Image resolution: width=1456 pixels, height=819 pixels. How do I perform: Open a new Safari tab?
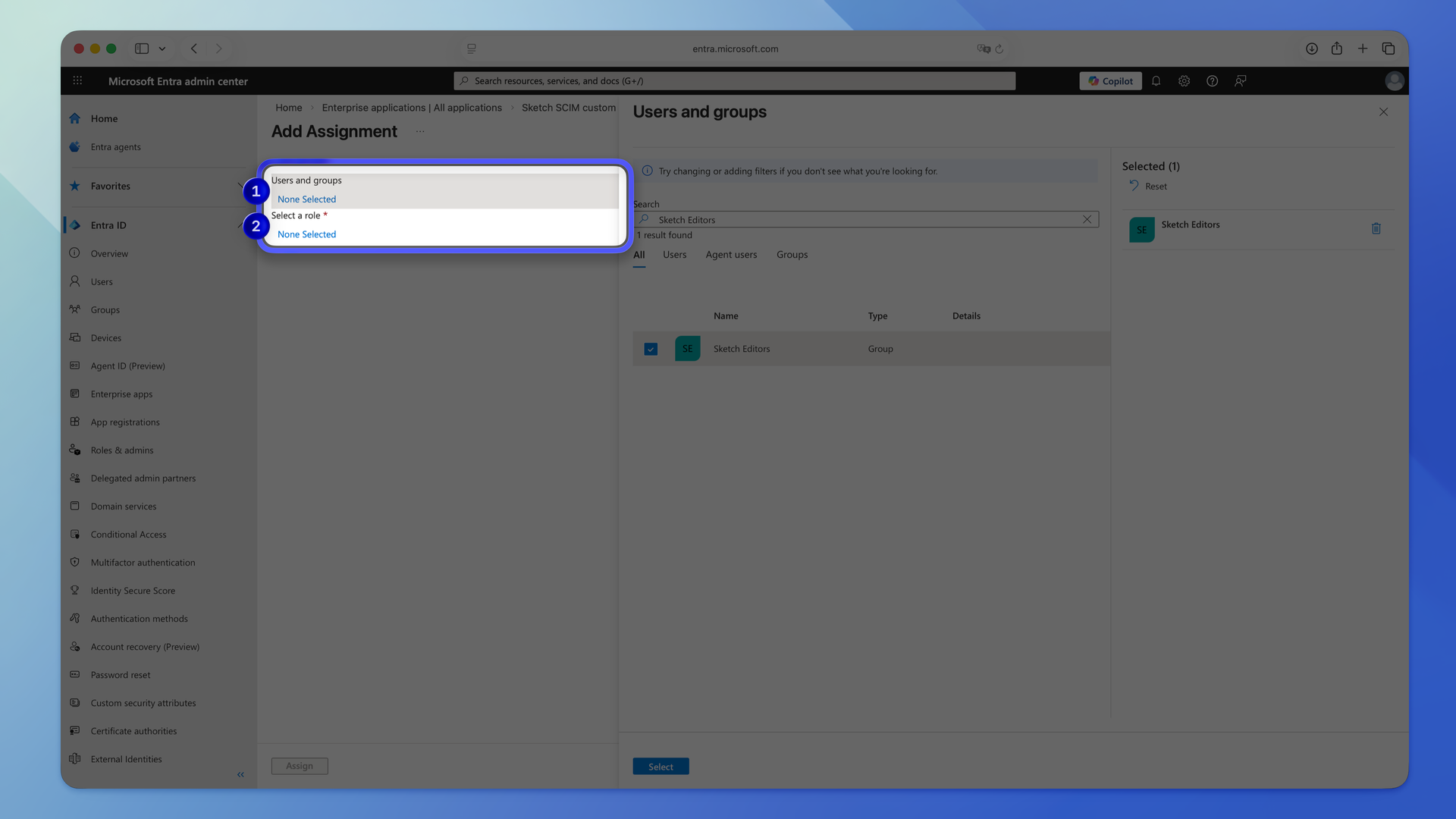click(x=1363, y=49)
